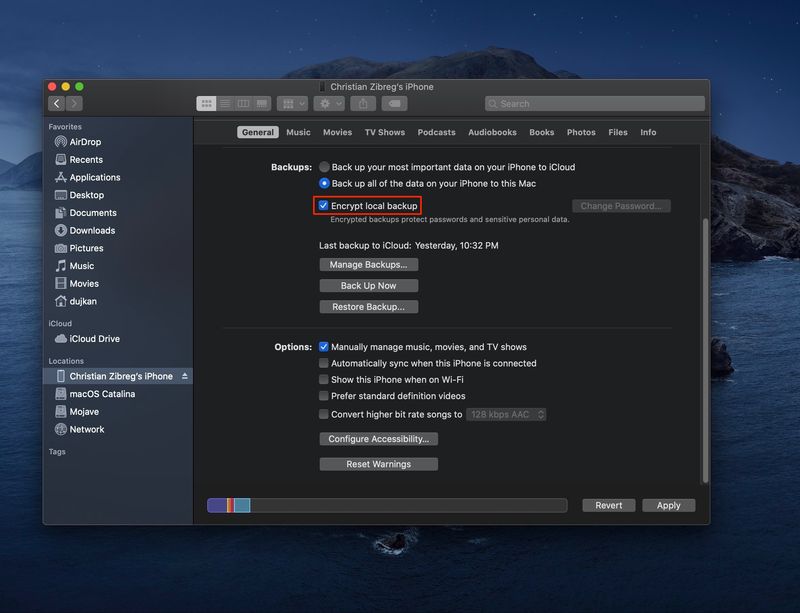Click the Apply button
The height and width of the screenshot is (613, 800).
click(x=668, y=505)
